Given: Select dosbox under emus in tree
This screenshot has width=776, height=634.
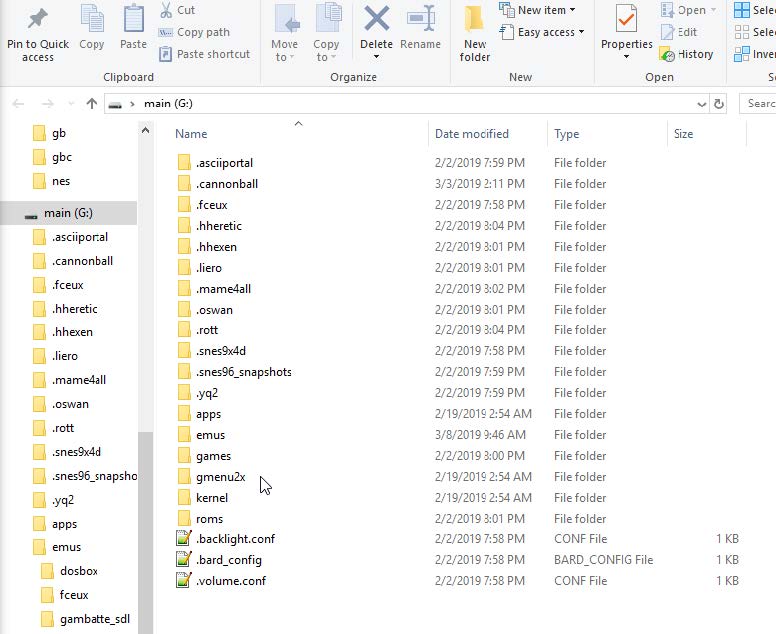Looking at the screenshot, I should pyautogui.click(x=79, y=571).
